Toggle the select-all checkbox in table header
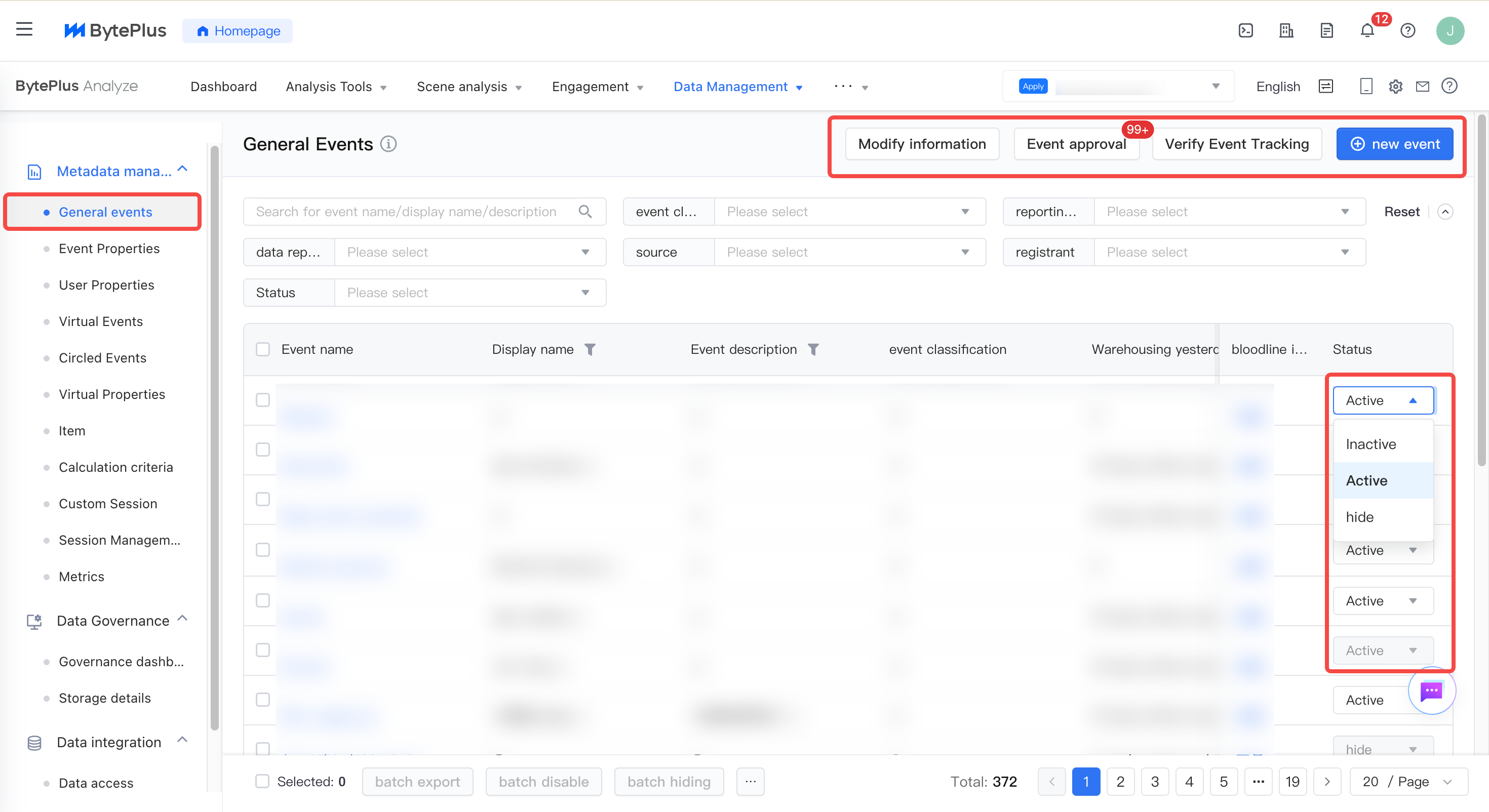Image resolution: width=1489 pixels, height=812 pixels. (x=263, y=350)
